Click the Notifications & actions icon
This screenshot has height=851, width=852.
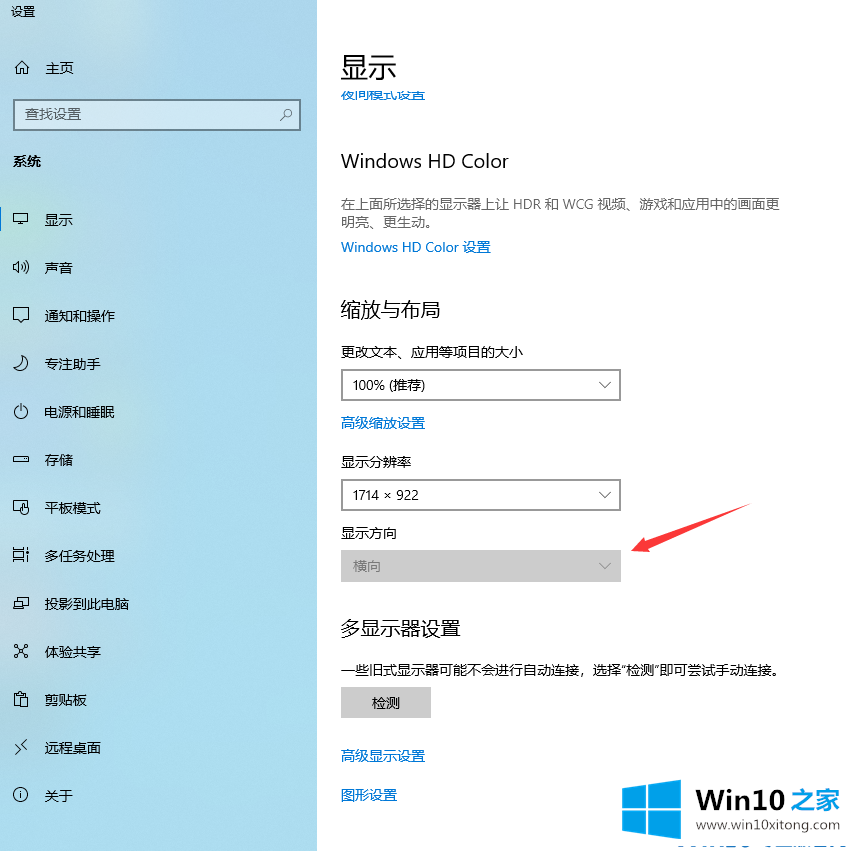[x=21, y=315]
